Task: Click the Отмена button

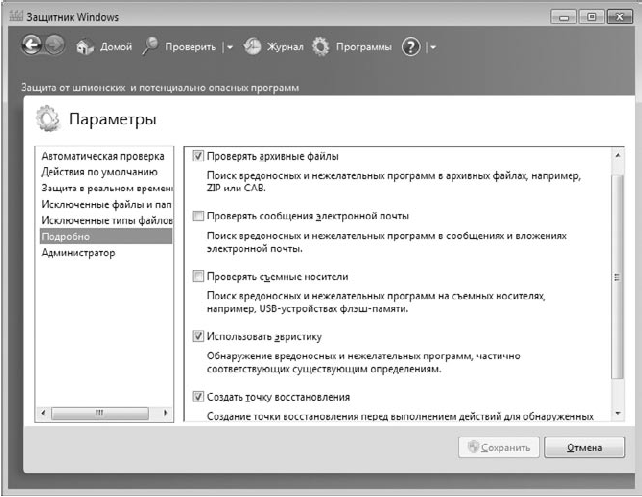Action: (x=584, y=447)
